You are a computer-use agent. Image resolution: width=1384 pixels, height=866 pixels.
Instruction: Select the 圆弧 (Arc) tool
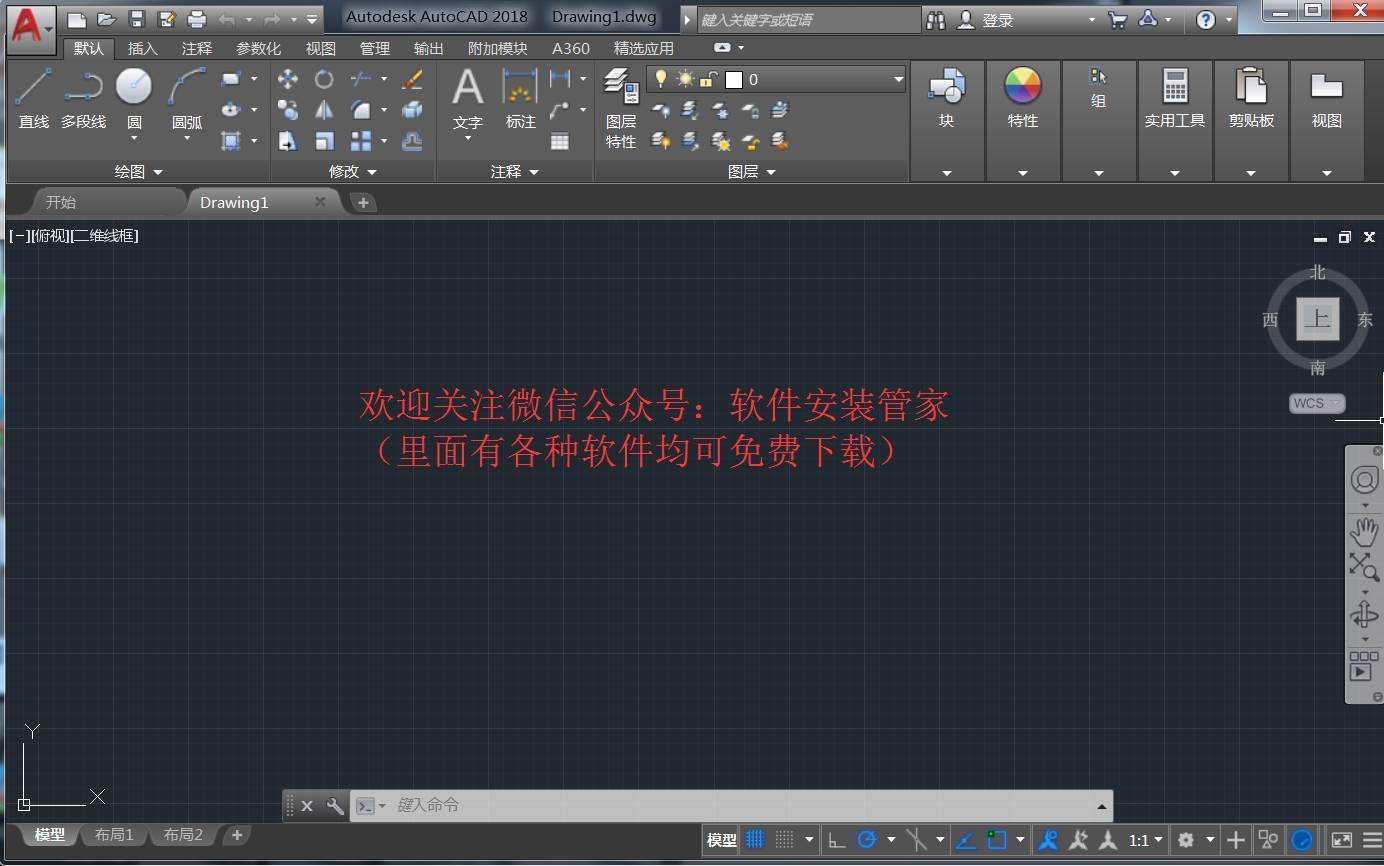pyautogui.click(x=187, y=100)
